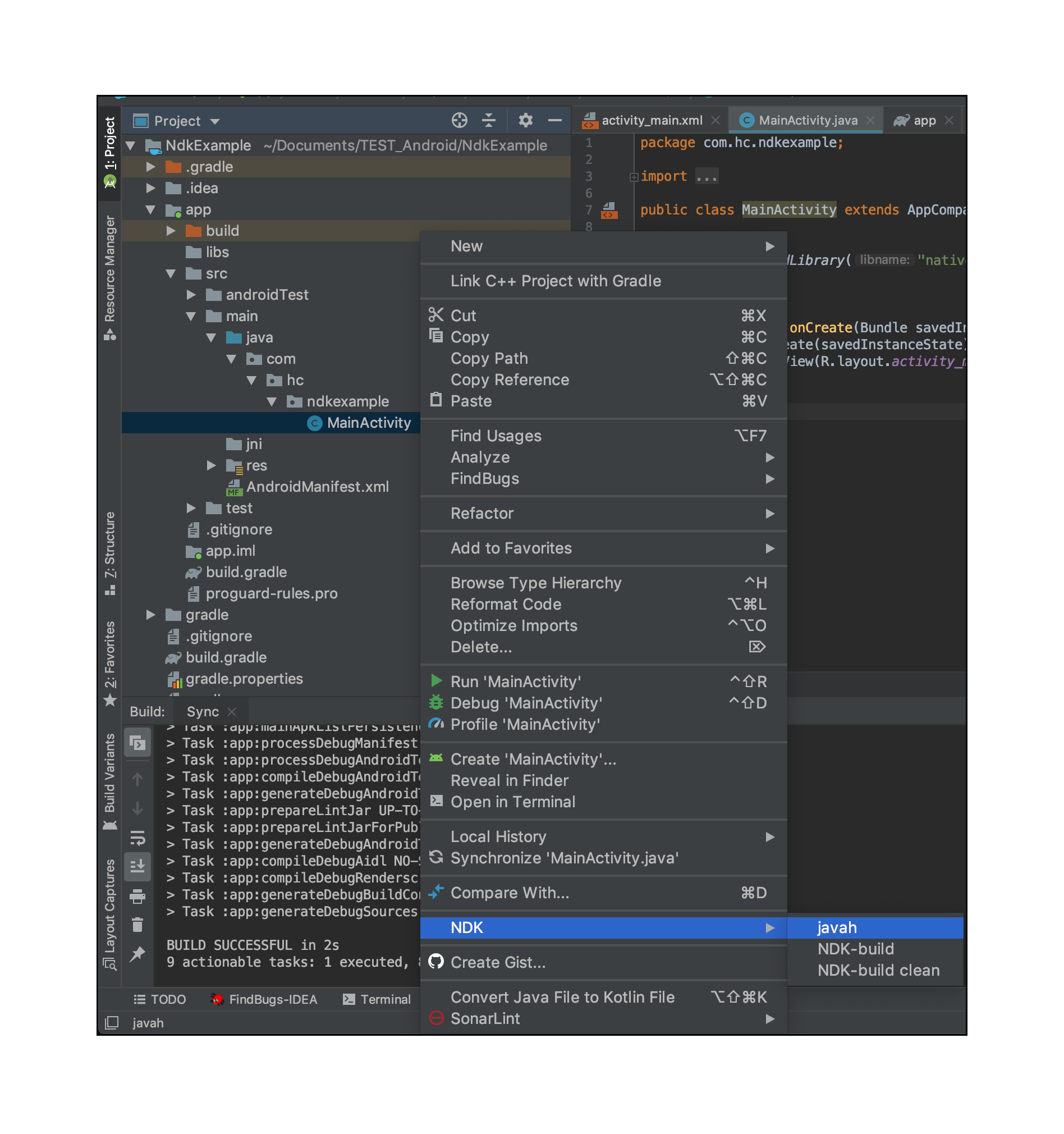1064x1134 pixels.
Task: Collapse the NdkExample root node
Action: [131, 145]
